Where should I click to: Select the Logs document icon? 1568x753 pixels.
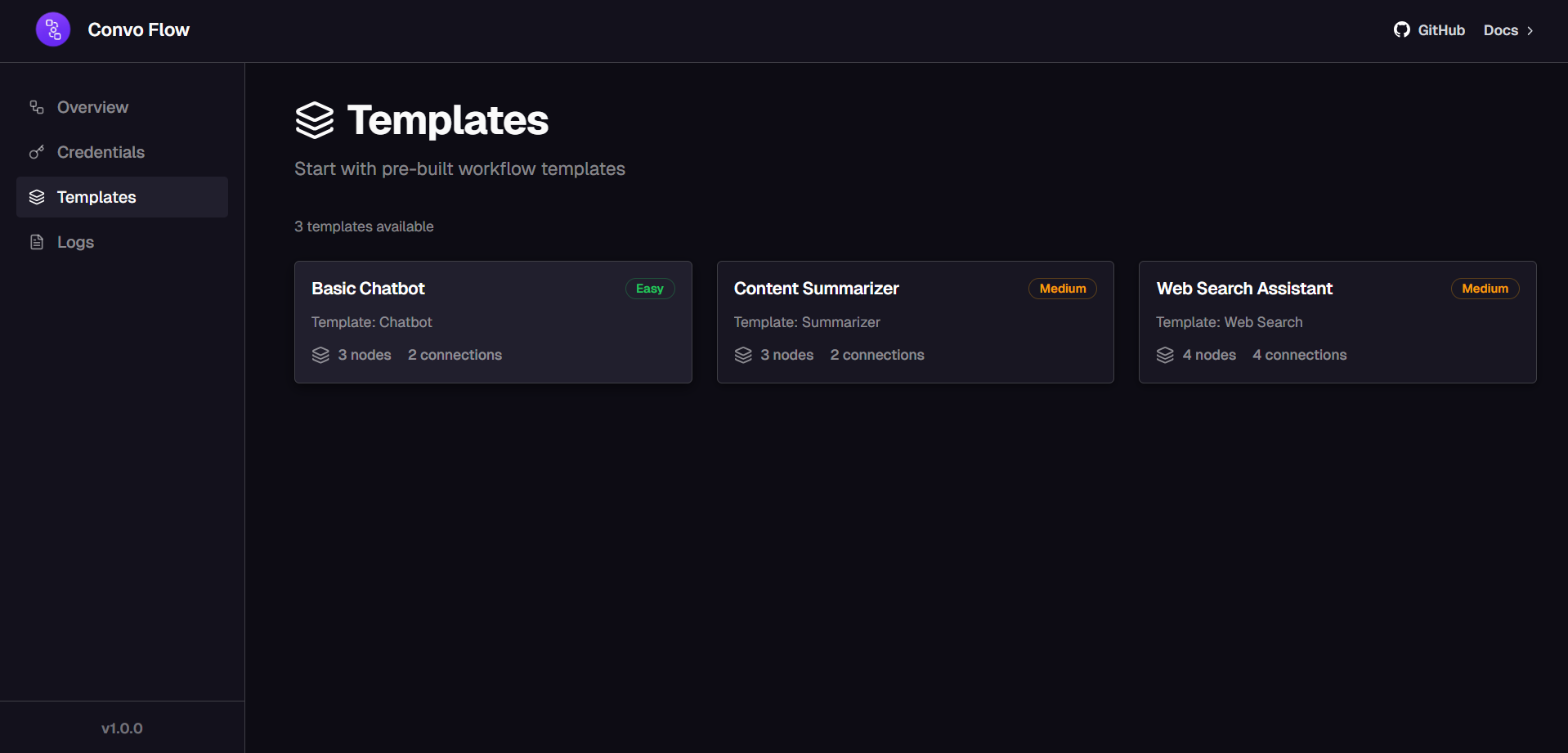point(36,241)
